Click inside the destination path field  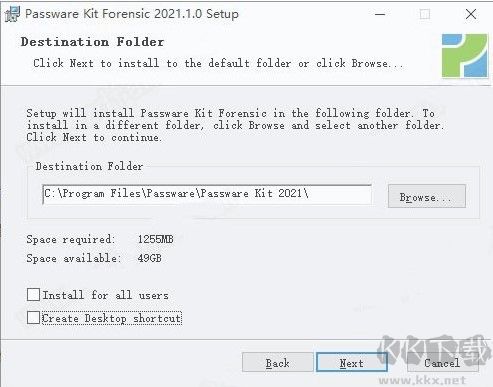[x=207, y=194]
